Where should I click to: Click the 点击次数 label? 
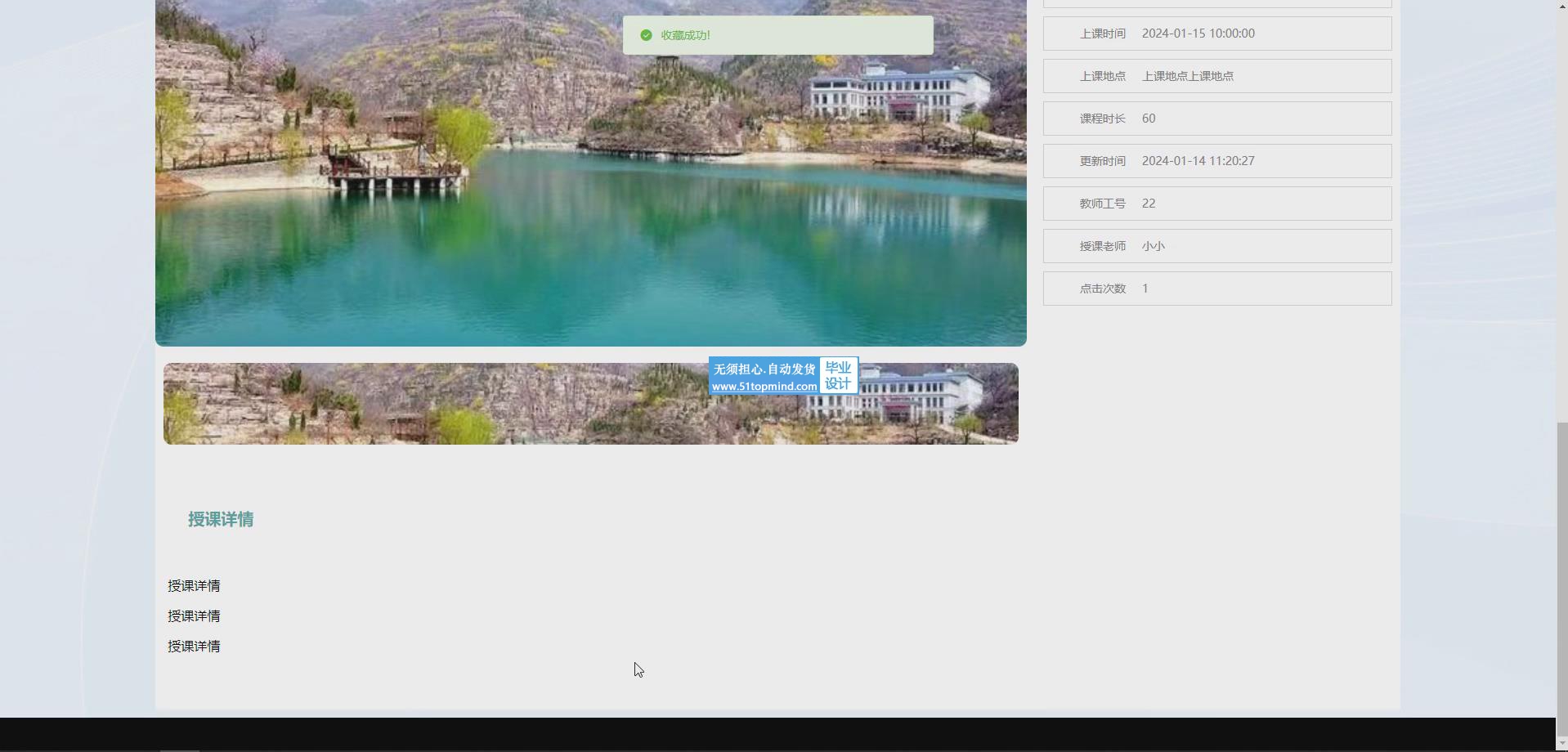tap(1102, 289)
